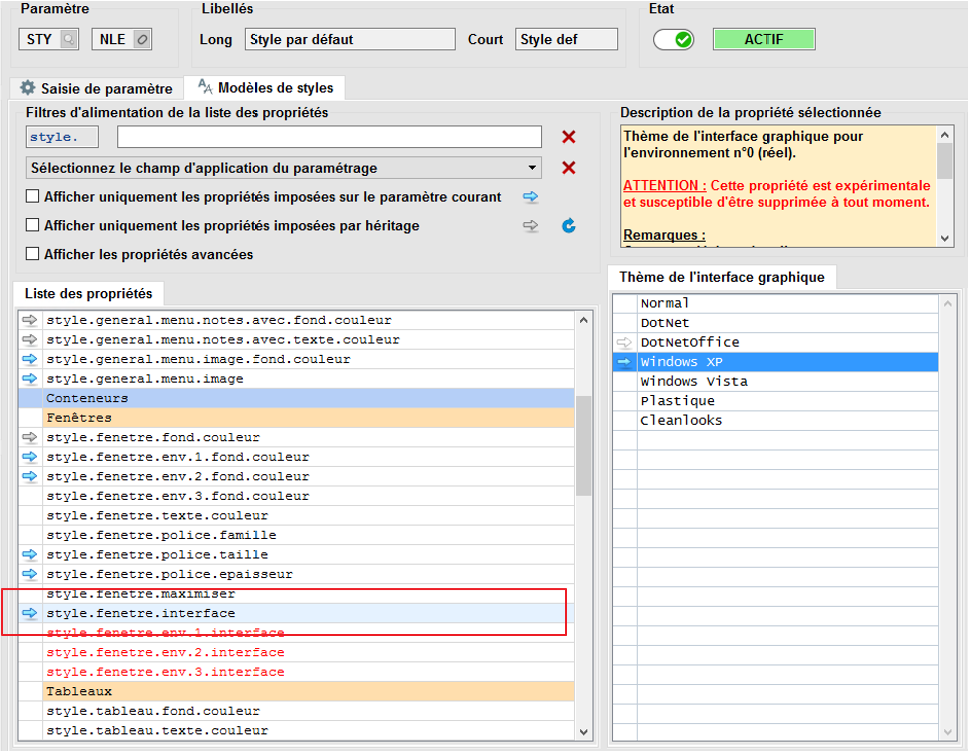Click the arrow icon beside Windows XP theme
The width and height of the screenshot is (968, 751).
click(625, 362)
